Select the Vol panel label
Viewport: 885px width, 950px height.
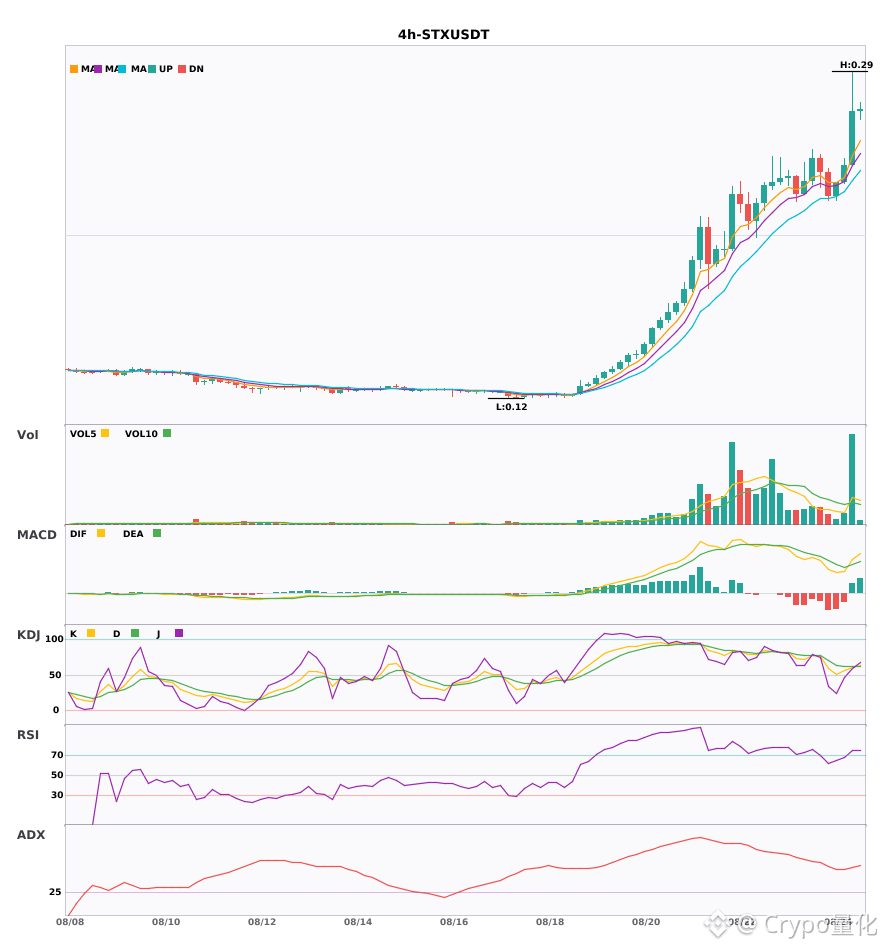27,435
